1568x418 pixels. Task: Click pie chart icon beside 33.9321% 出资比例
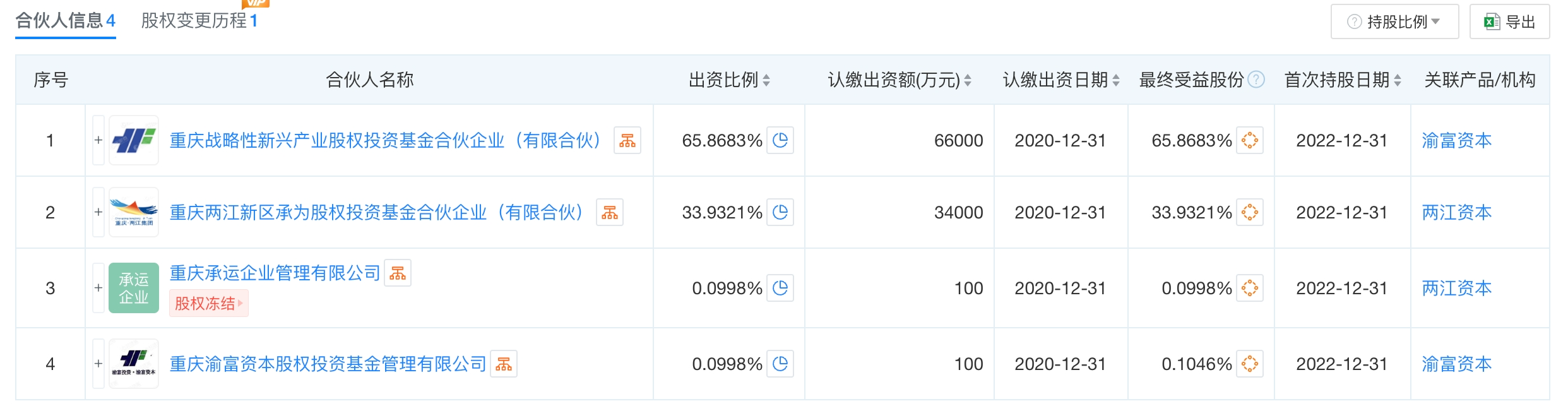coord(780,212)
